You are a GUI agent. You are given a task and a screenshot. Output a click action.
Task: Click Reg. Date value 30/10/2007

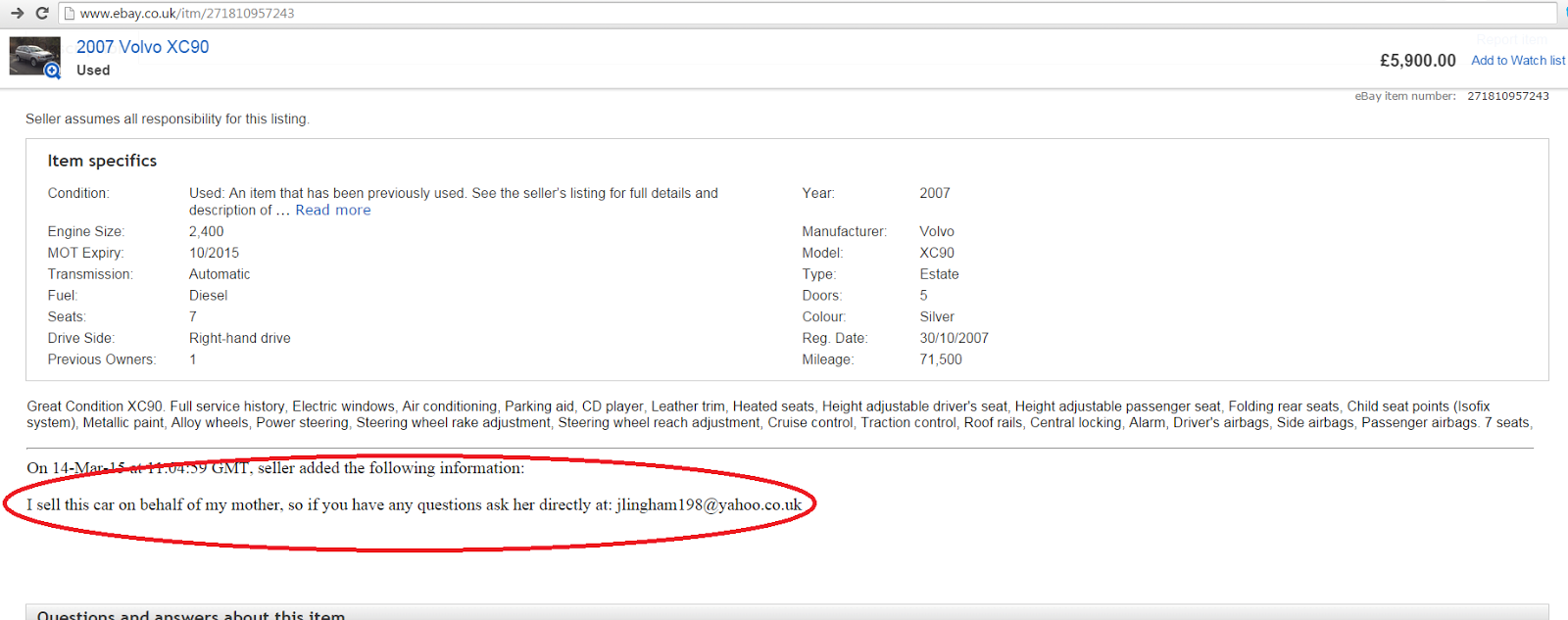[x=954, y=339]
